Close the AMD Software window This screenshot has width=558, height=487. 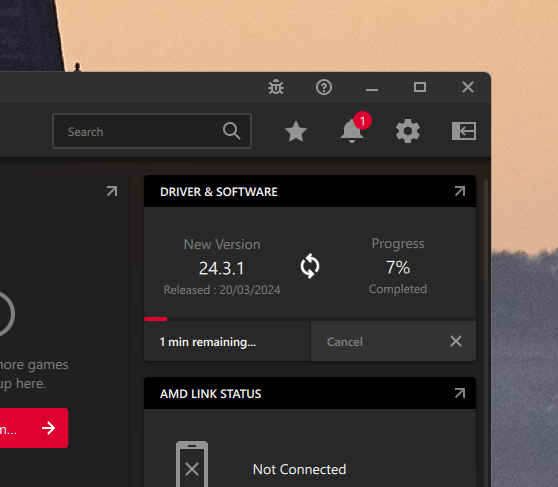pyautogui.click(x=468, y=87)
